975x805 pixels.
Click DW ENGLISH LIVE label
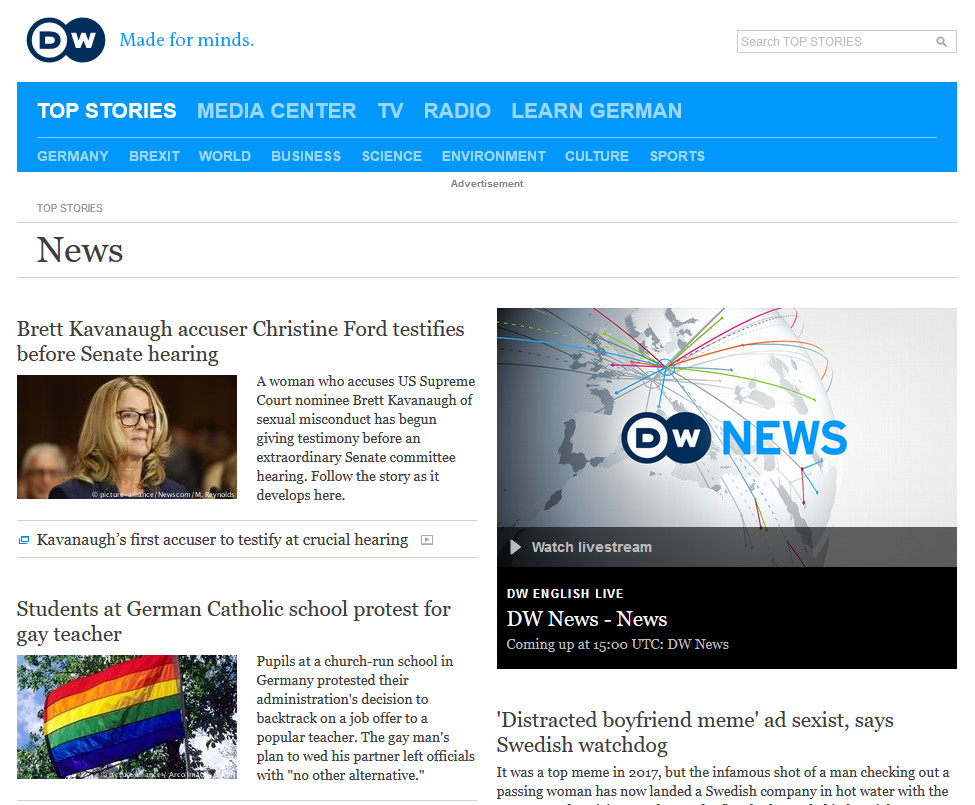tap(565, 594)
